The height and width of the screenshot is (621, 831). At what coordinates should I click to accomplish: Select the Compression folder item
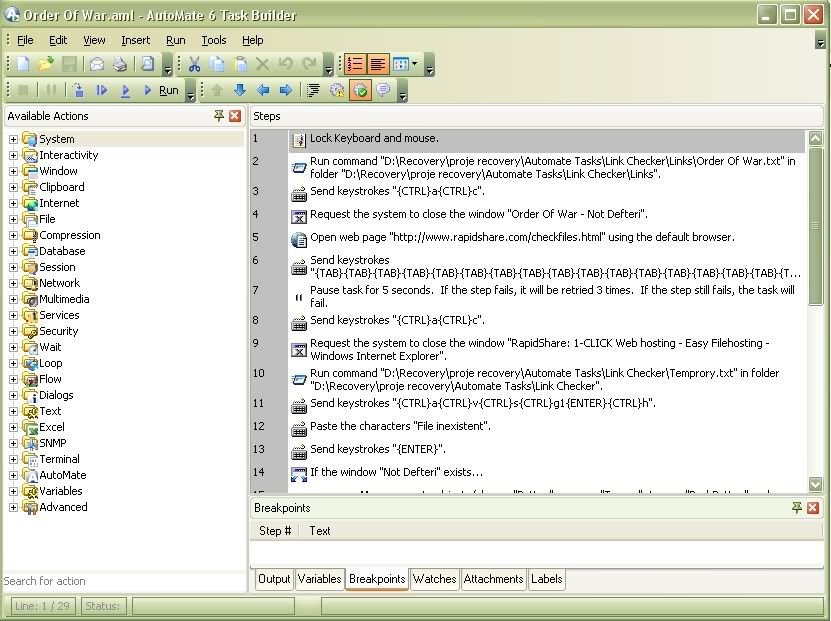[69, 235]
